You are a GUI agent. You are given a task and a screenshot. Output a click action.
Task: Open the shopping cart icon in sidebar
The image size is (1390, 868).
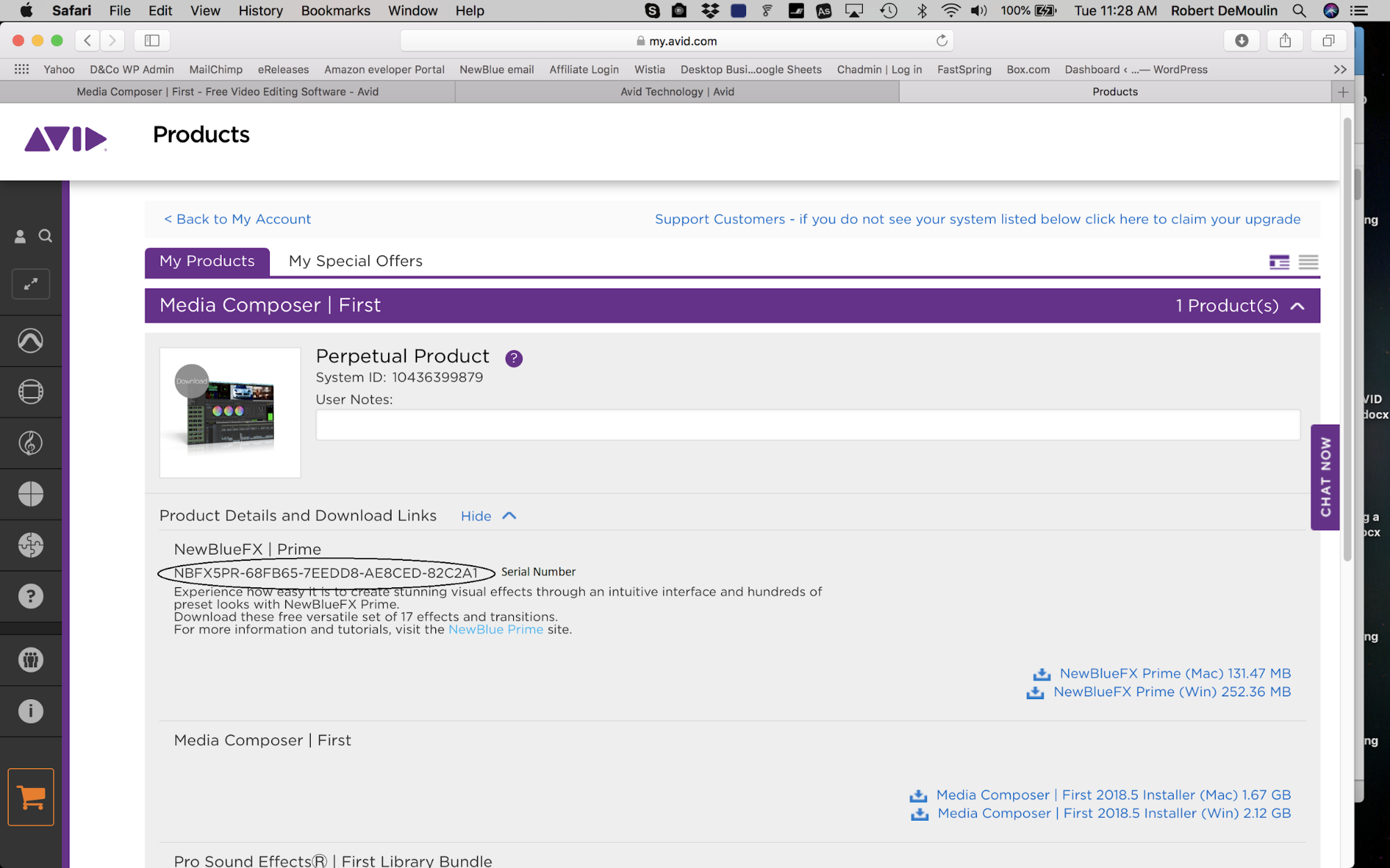(x=31, y=797)
